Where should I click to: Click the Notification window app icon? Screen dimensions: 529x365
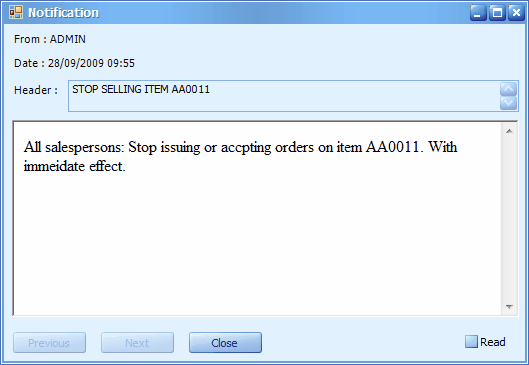16,12
